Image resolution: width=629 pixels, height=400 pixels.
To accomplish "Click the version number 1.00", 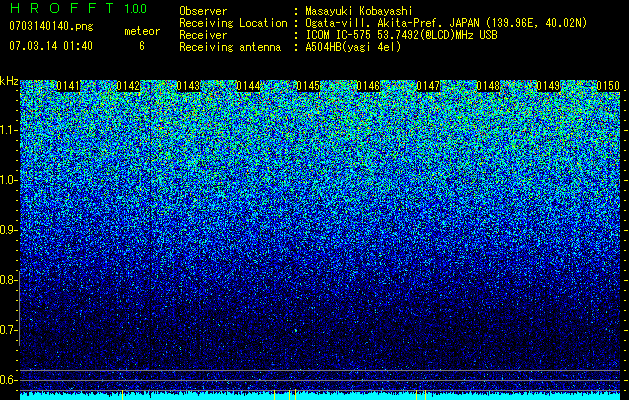I will 136,8.
